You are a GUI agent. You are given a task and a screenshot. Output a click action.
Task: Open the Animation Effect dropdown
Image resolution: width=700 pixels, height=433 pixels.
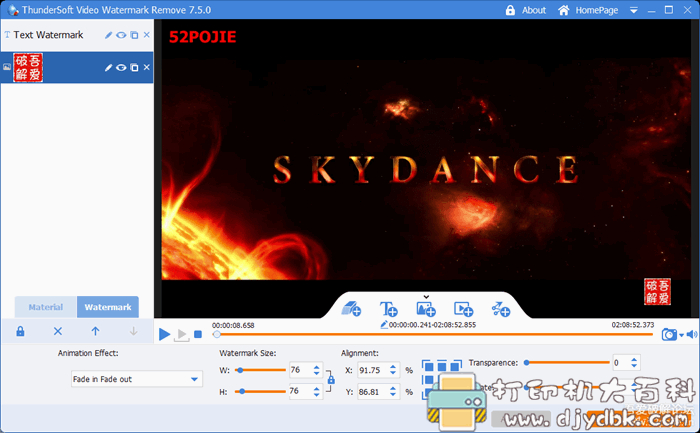tap(137, 379)
